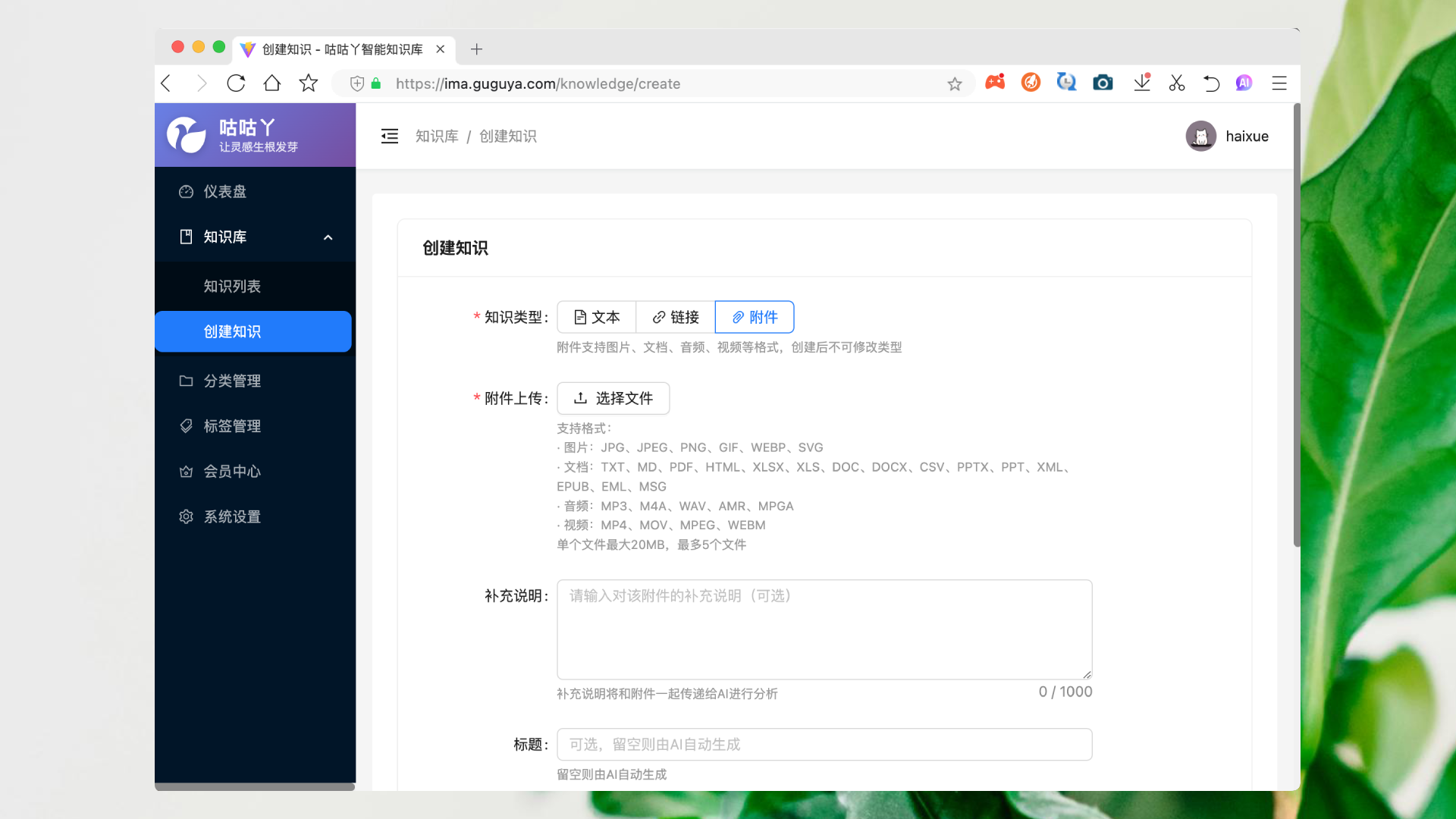The width and height of the screenshot is (1456, 819).
Task: Click the shield privacy dropdown in address bar
Action: pyautogui.click(x=356, y=83)
